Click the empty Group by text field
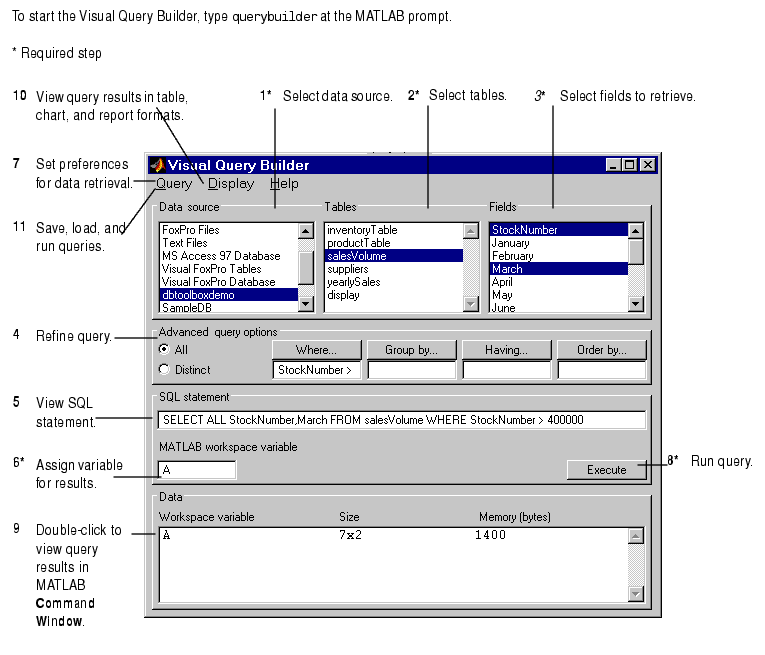This screenshot has height=655, width=765. (412, 370)
